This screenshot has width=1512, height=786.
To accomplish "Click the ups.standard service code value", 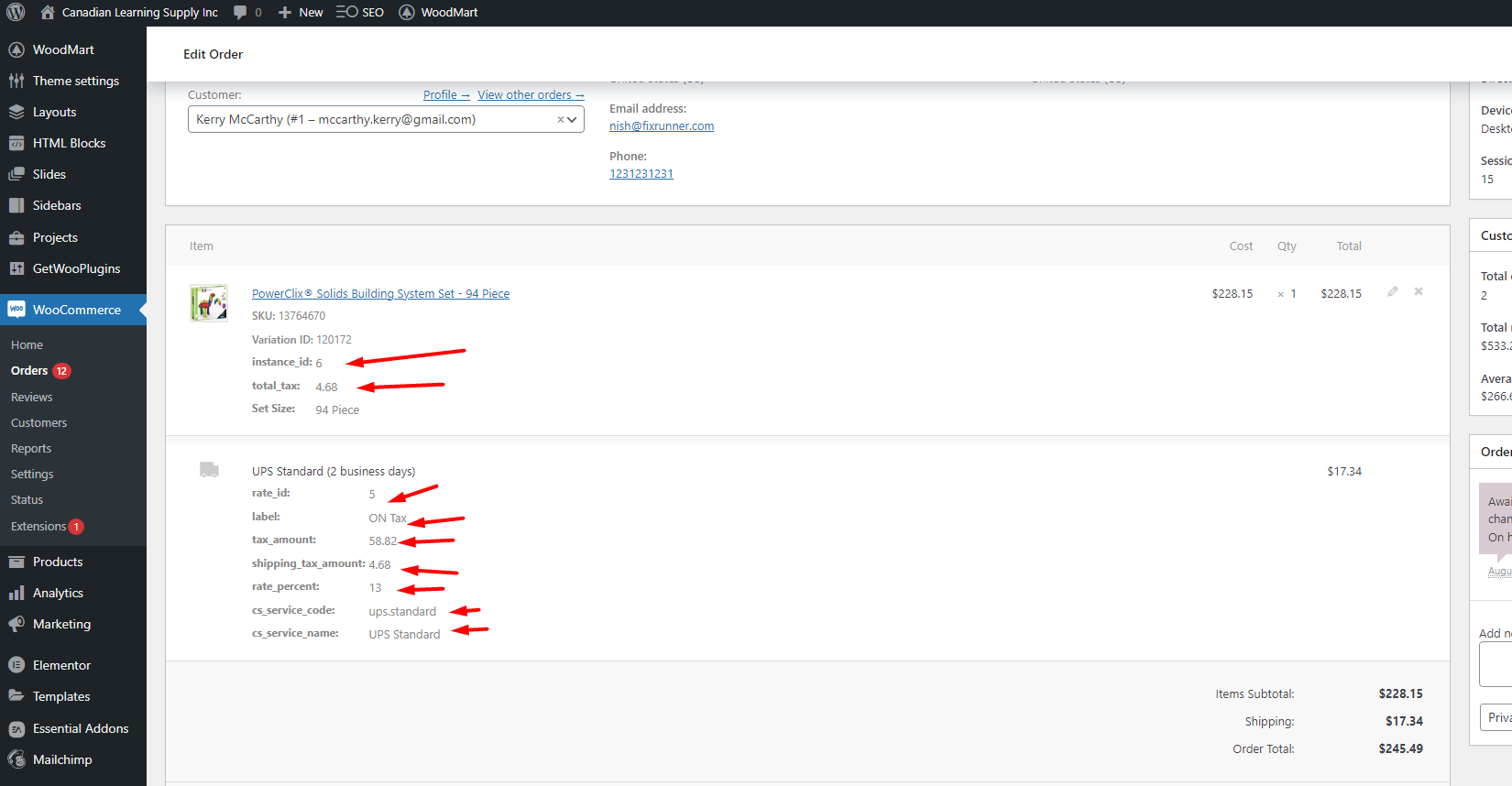I will [402, 612].
